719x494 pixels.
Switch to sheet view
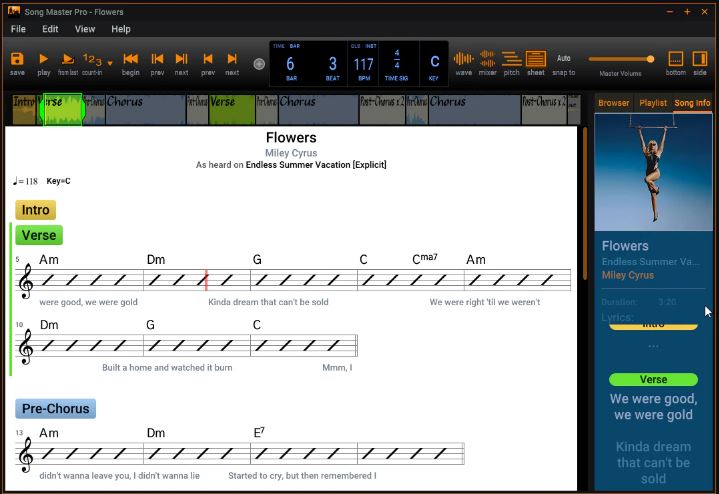[x=536, y=62]
